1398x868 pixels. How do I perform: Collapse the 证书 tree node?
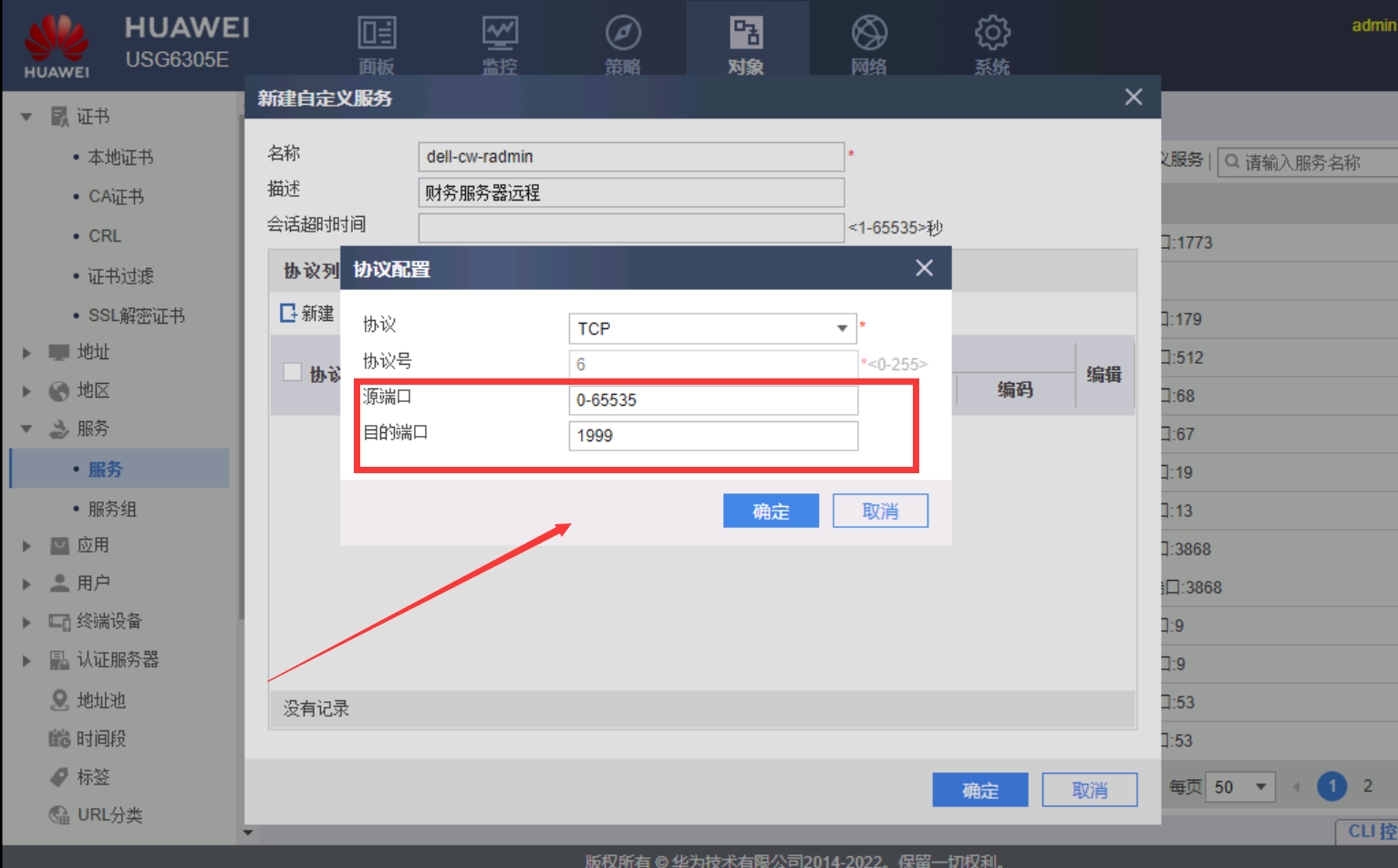tap(26, 117)
